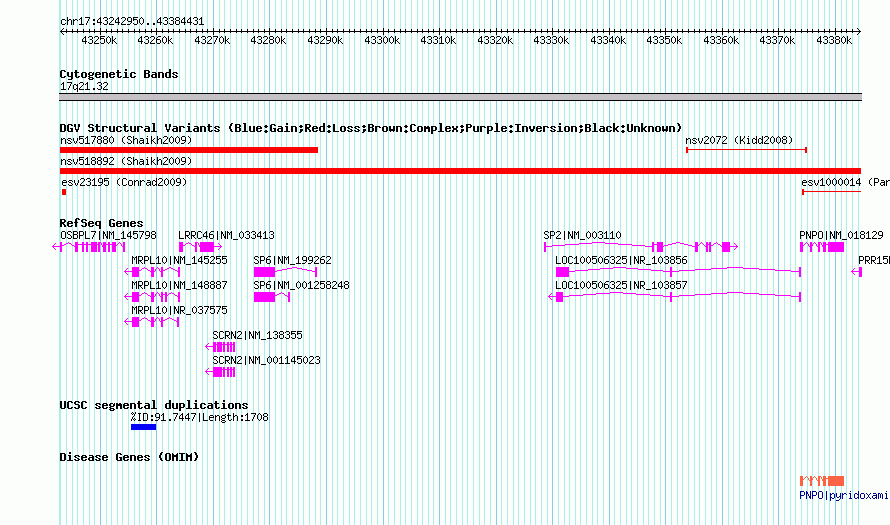Click the OSBPL7|NM_145798 gene label
The width and height of the screenshot is (890, 525).
(x=108, y=235)
